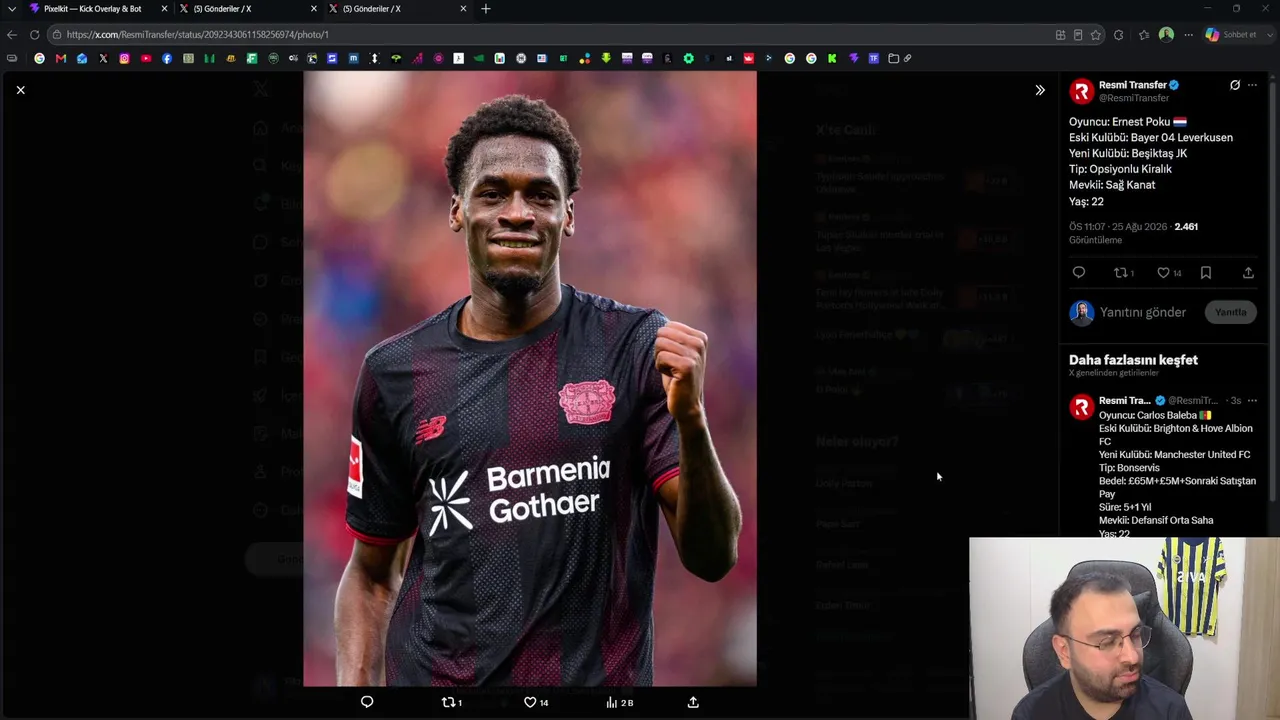Viewport: 1280px width, 720px height.
Task: Open the @ResmiTransfer handle link
Action: pos(1134,98)
